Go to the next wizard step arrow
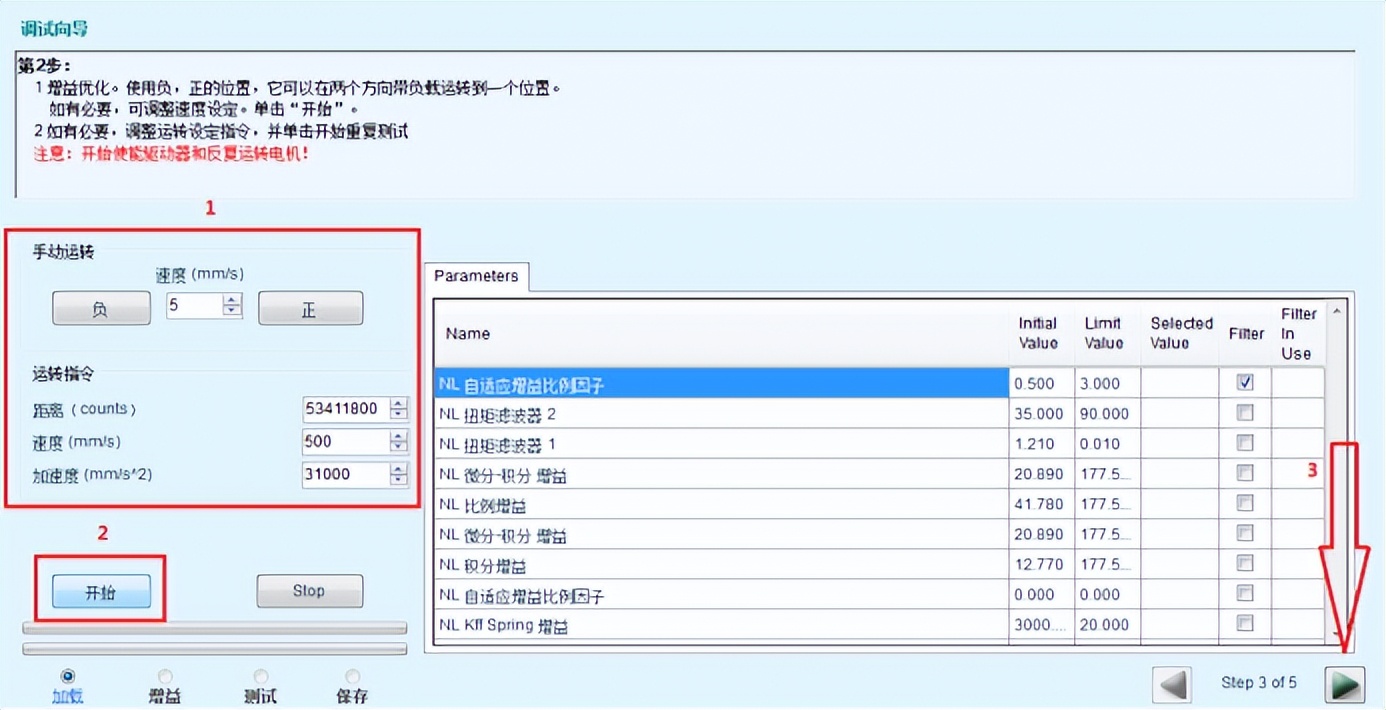This screenshot has width=1386, height=710. click(x=1345, y=685)
